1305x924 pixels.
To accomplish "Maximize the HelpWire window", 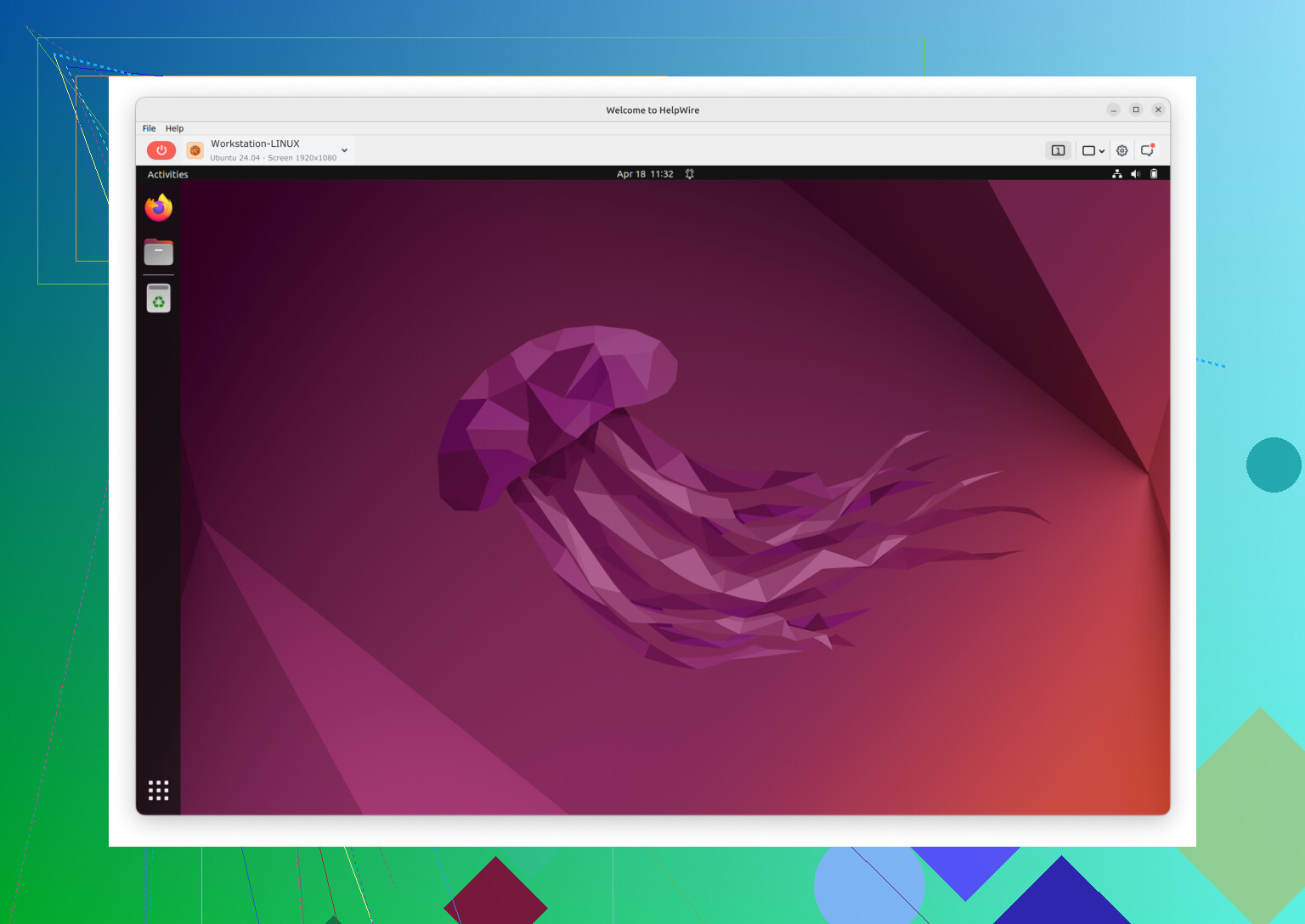I will (x=1136, y=110).
